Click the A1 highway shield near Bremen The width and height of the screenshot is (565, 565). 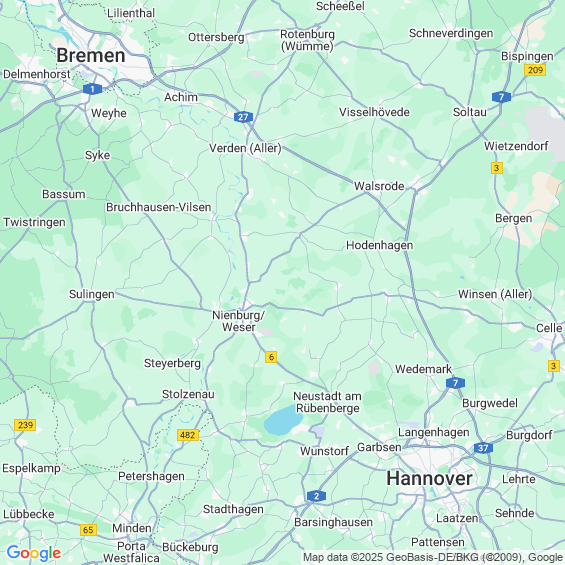coord(92,89)
